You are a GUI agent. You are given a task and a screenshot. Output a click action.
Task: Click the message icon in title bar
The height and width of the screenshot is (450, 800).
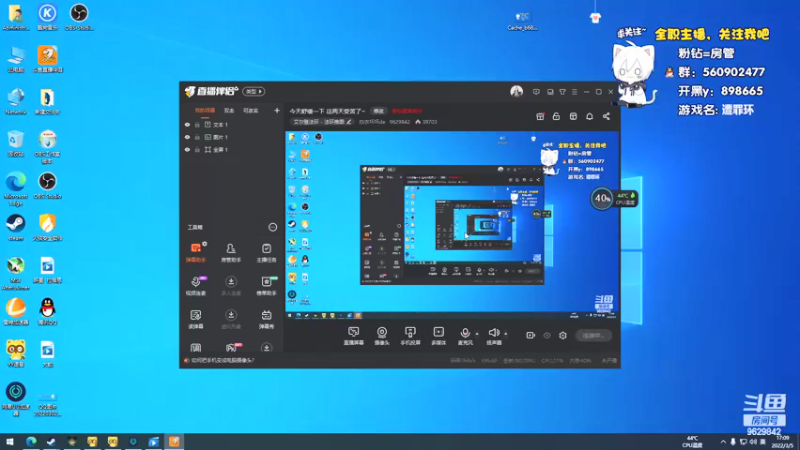[536, 92]
